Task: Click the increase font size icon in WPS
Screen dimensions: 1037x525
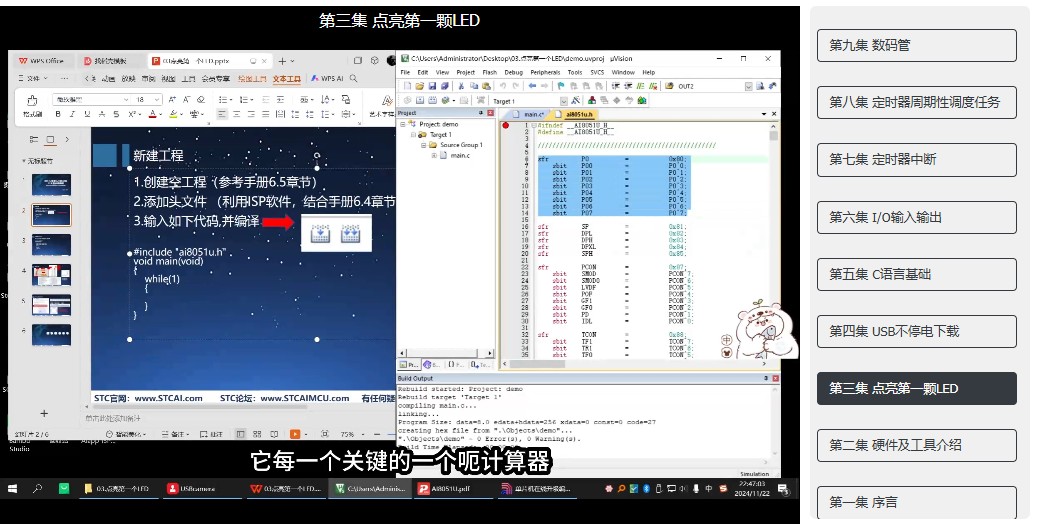Action: coord(172,99)
